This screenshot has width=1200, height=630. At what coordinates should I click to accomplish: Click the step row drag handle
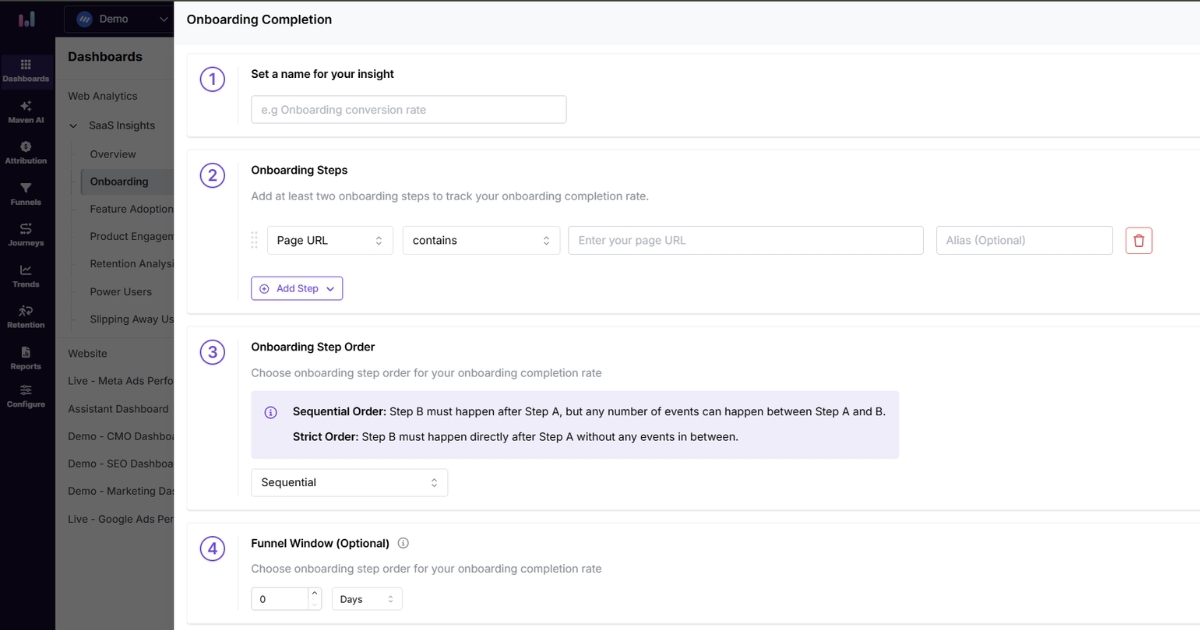click(x=254, y=240)
